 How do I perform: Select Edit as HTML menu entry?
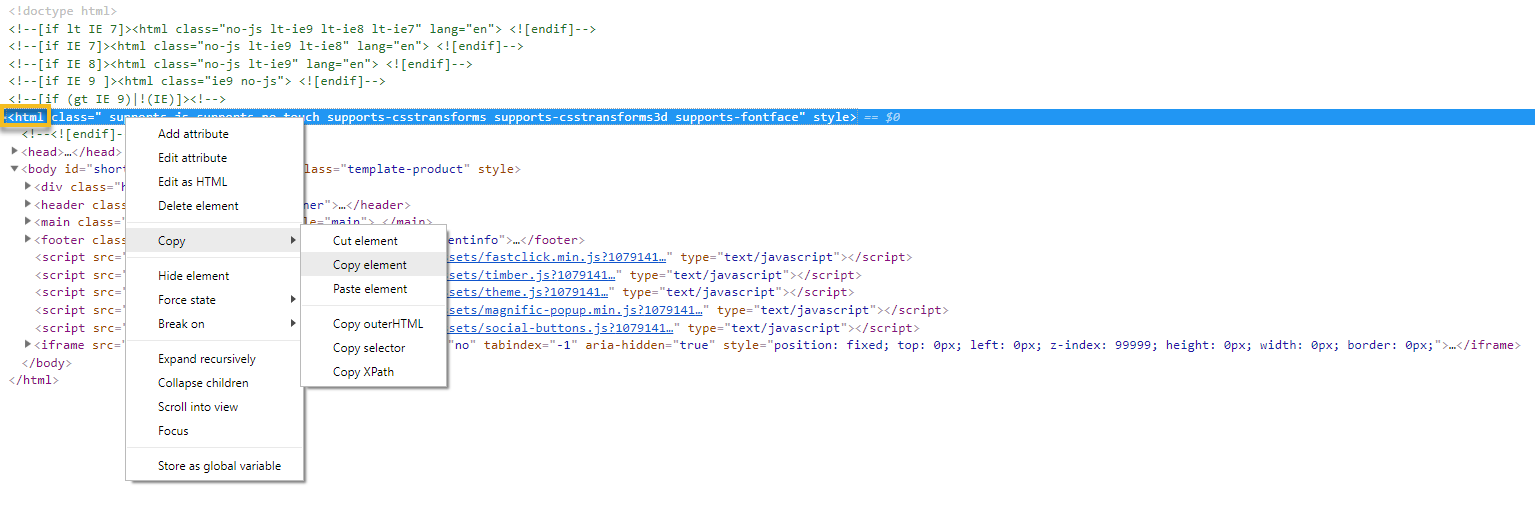[x=214, y=182]
